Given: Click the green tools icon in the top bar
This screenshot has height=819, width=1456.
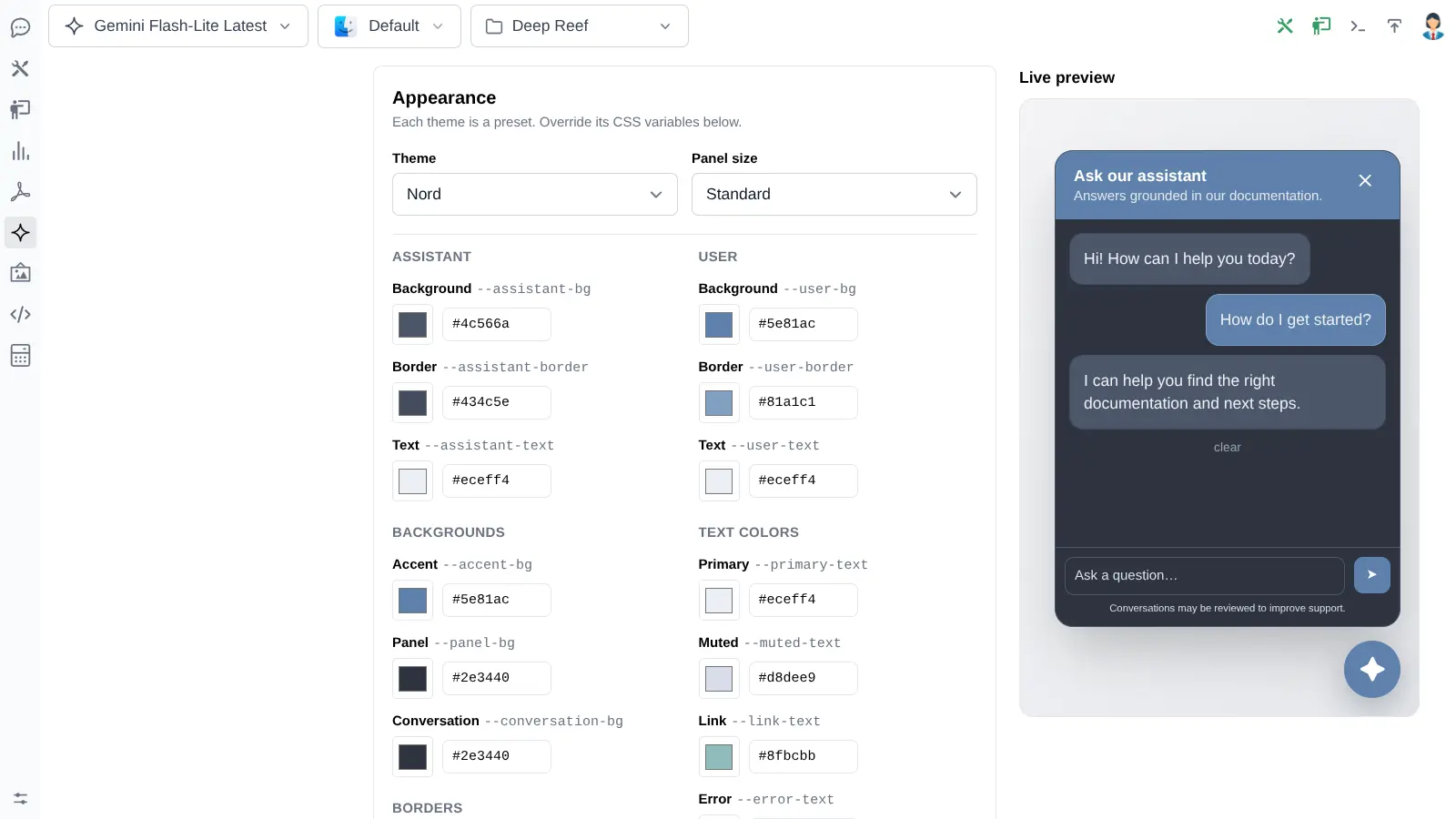Looking at the screenshot, I should (x=1285, y=25).
